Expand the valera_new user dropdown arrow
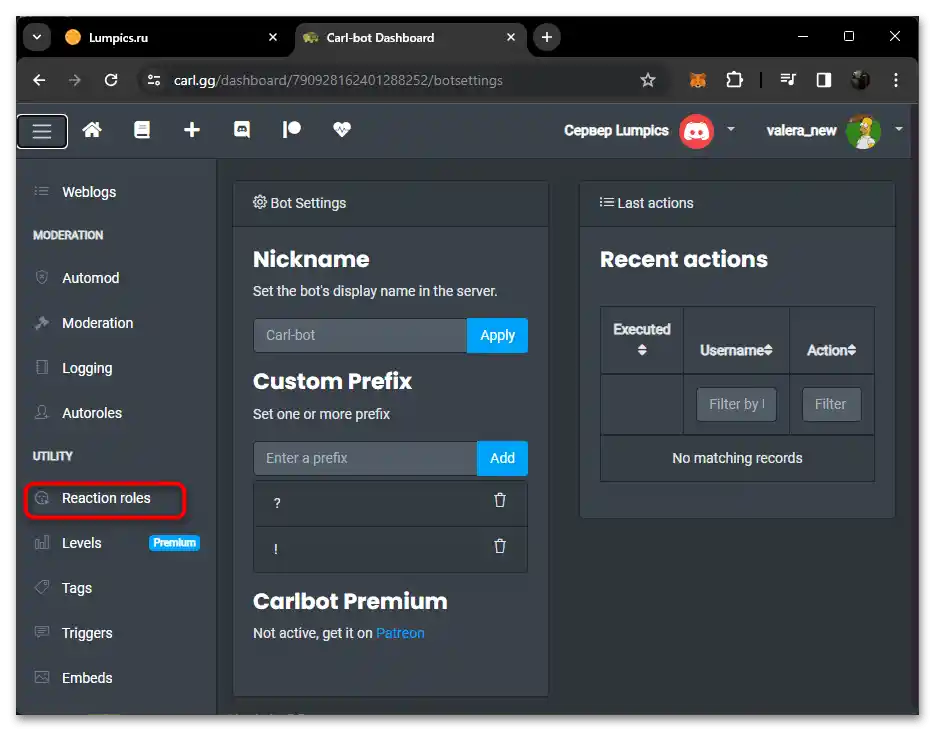This screenshot has width=935, height=731. click(899, 129)
